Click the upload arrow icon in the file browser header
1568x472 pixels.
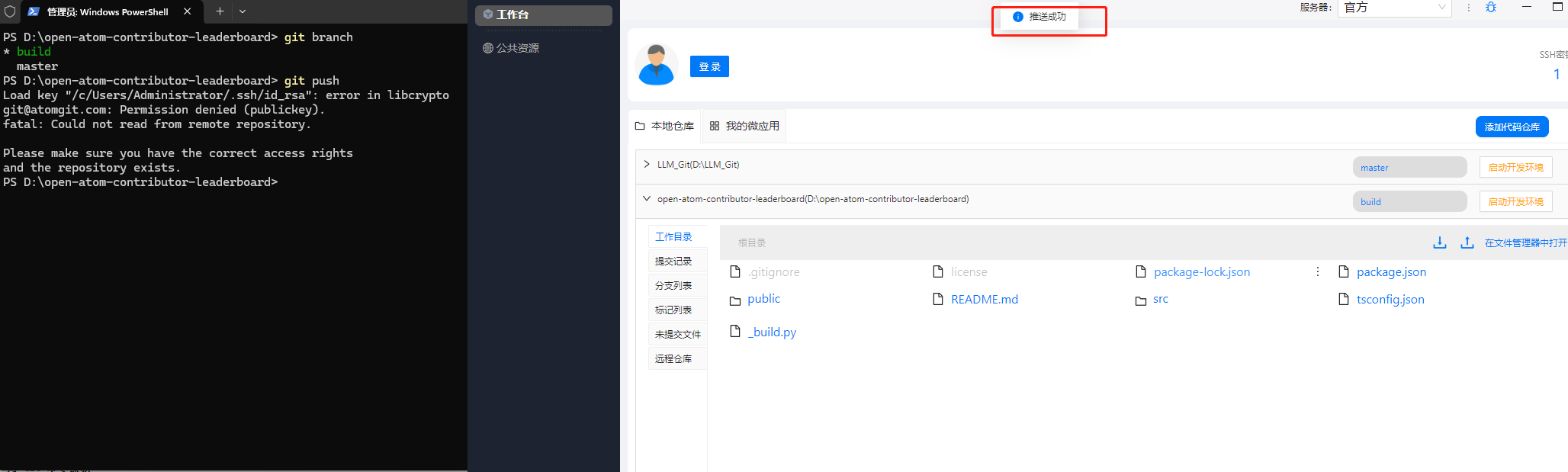pyautogui.click(x=1467, y=242)
